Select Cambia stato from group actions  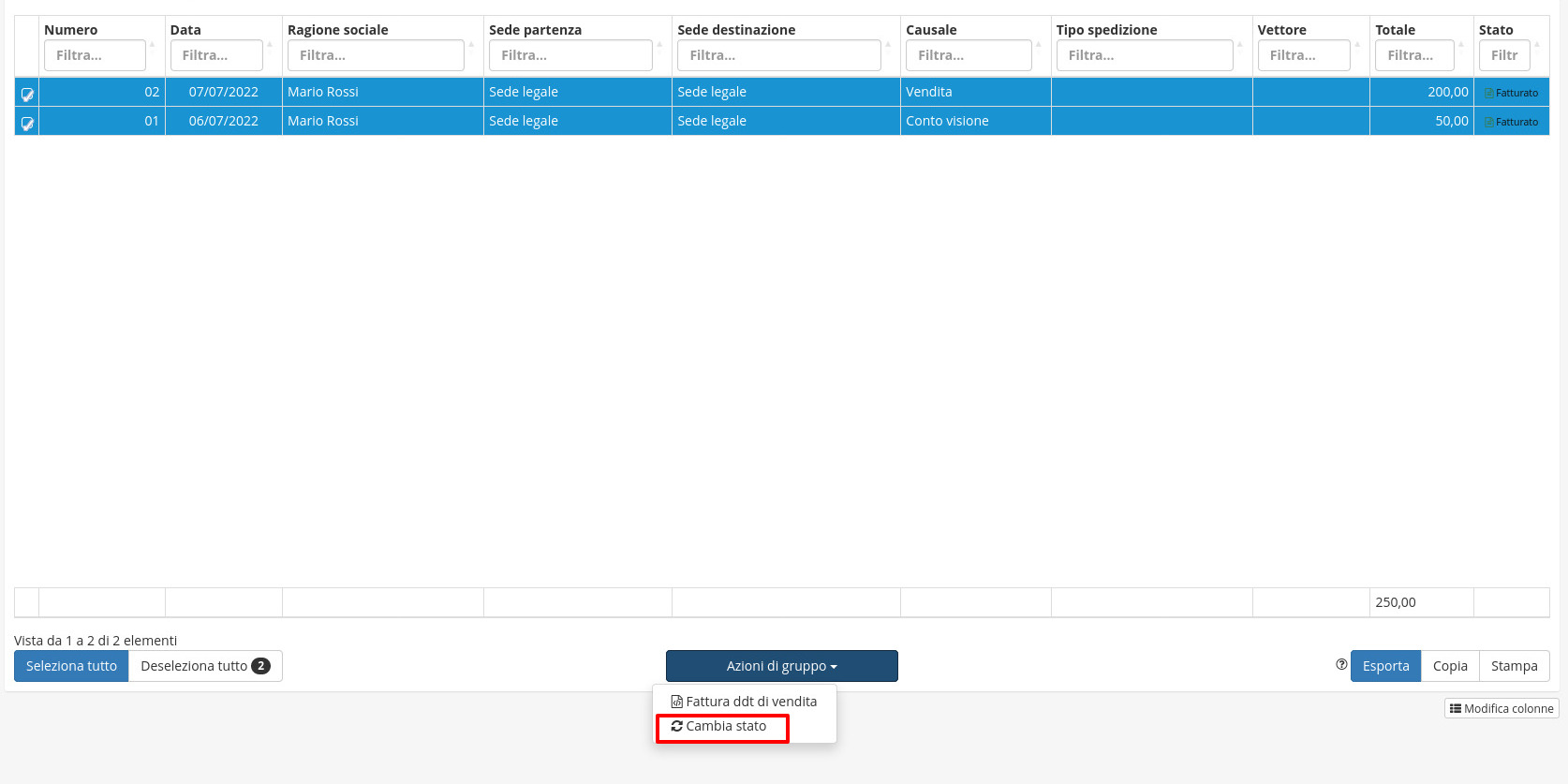pos(719,727)
